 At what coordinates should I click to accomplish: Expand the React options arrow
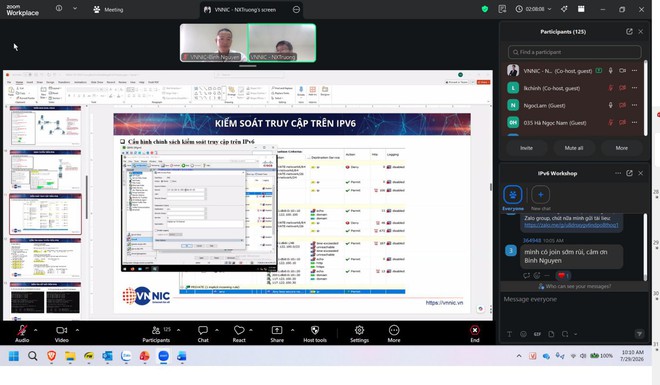pyautogui.click(x=251, y=330)
